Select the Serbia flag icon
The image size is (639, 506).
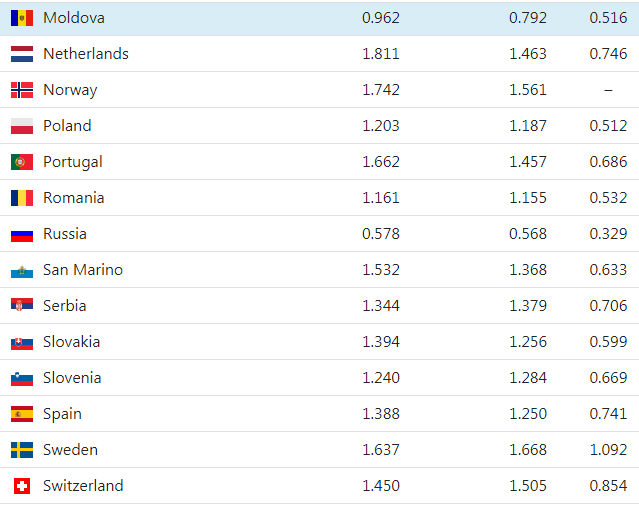pos(22,306)
